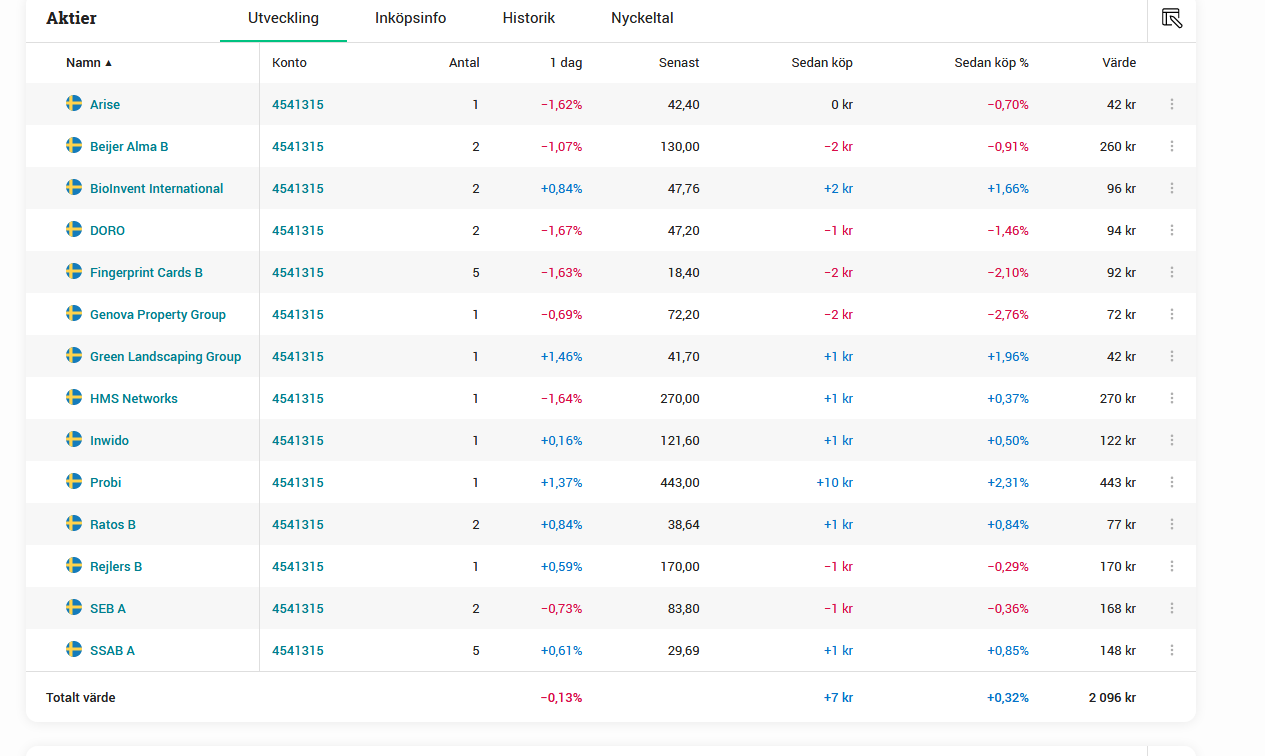This screenshot has height=756, width=1265.
Task: Switch to the Inköpsinfo tab
Action: point(410,18)
